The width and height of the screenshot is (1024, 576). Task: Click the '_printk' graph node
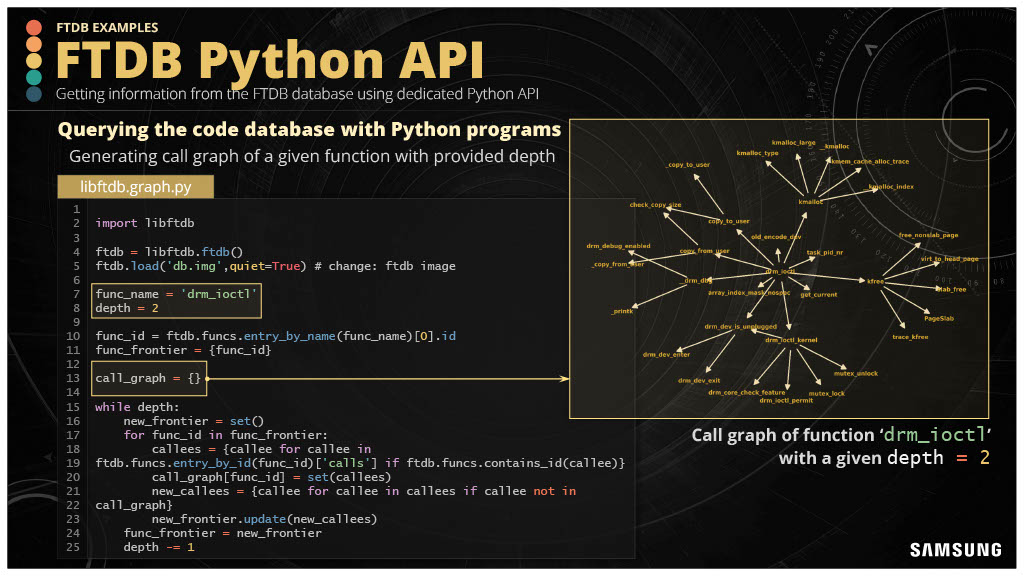622,311
